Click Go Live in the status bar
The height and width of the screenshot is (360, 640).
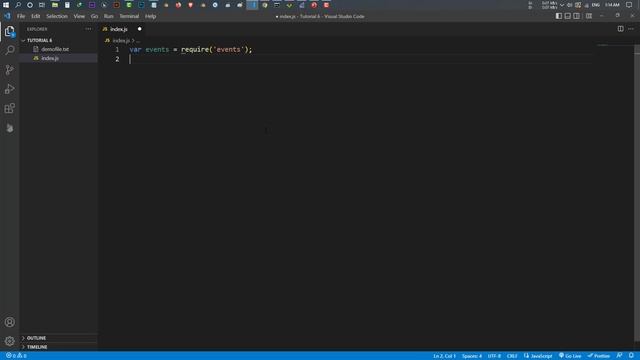(570, 356)
